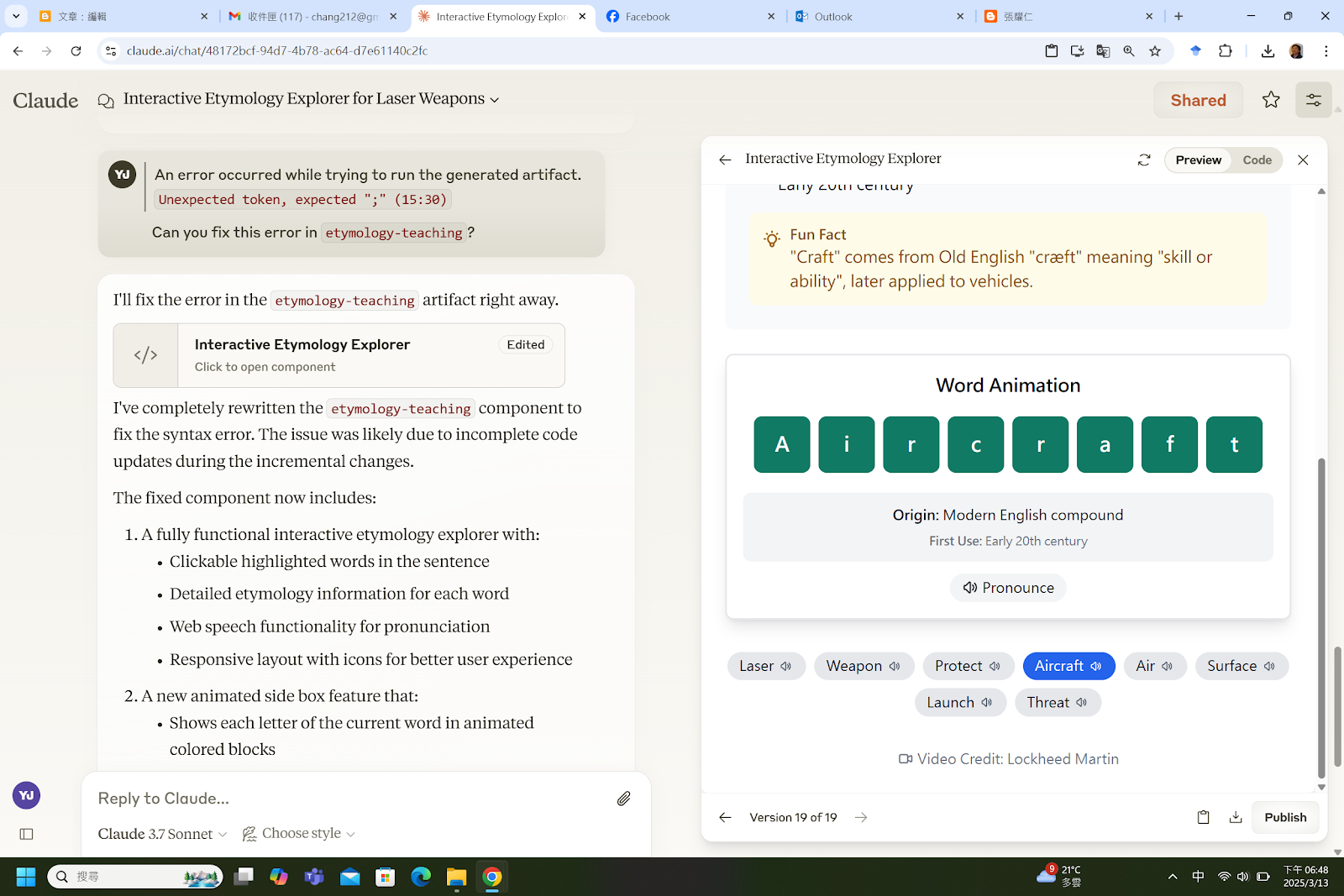
Task: Open the browser tab search dropdown
Action: coord(16,16)
